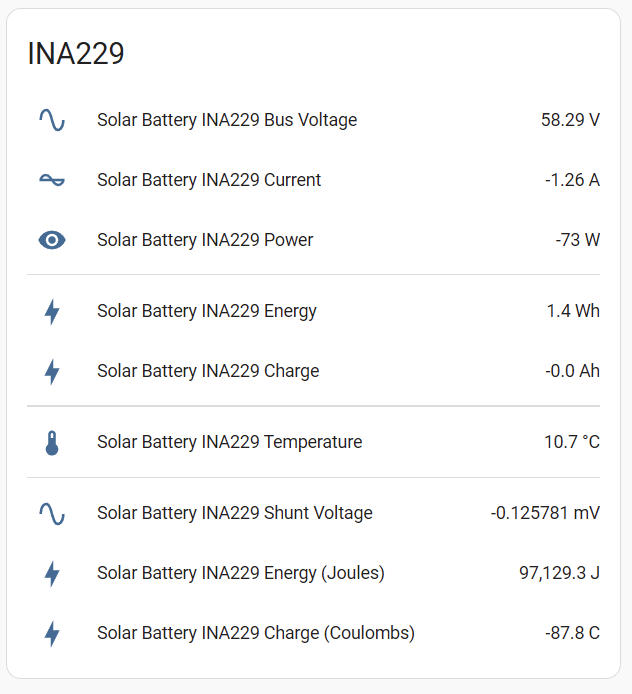Image resolution: width=632 pixels, height=694 pixels.
Task: Click the sine wave icon beside Shunt Voltage
Action: tap(52, 513)
